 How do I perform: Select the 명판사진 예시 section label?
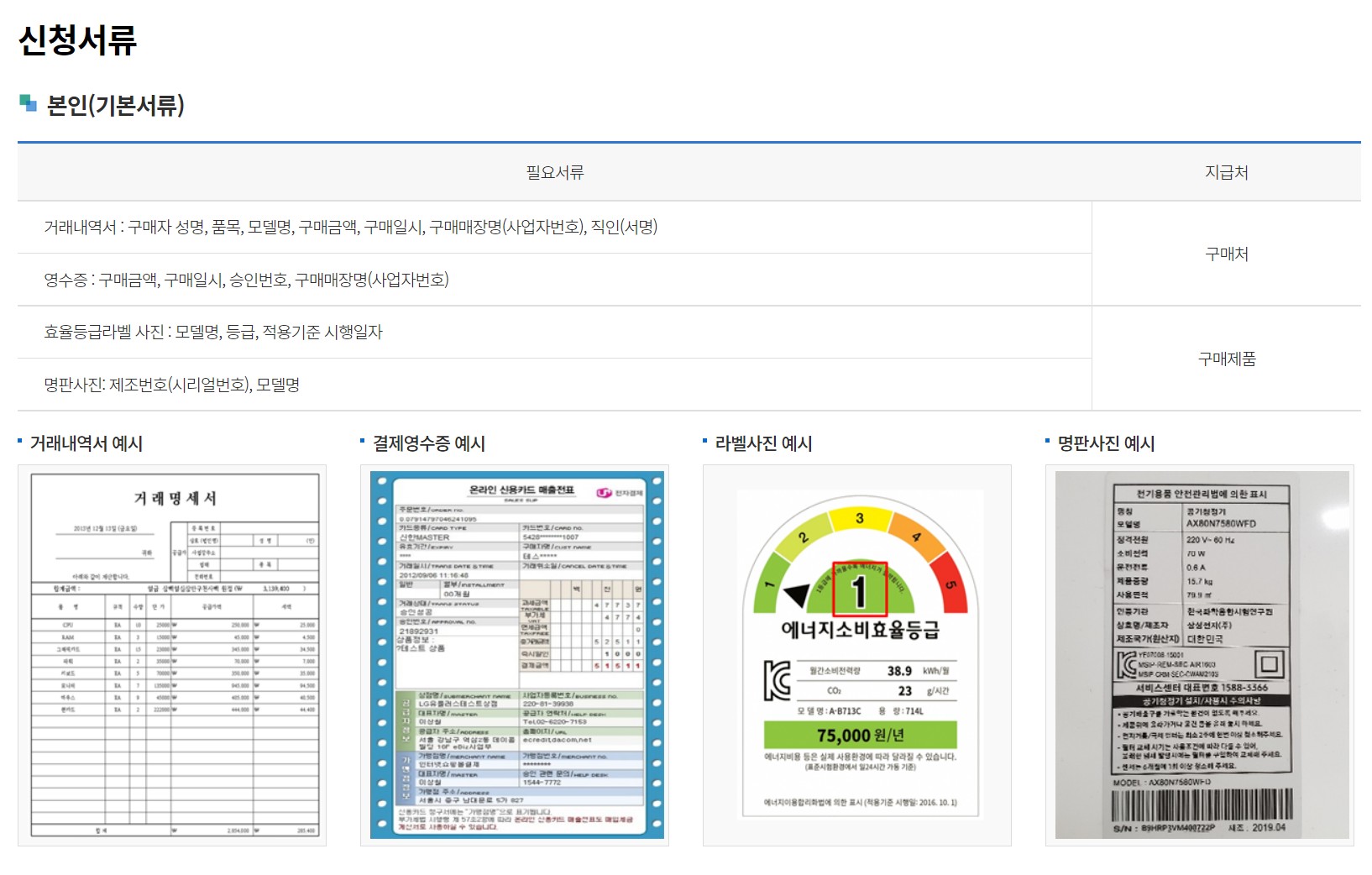[x=1108, y=443]
